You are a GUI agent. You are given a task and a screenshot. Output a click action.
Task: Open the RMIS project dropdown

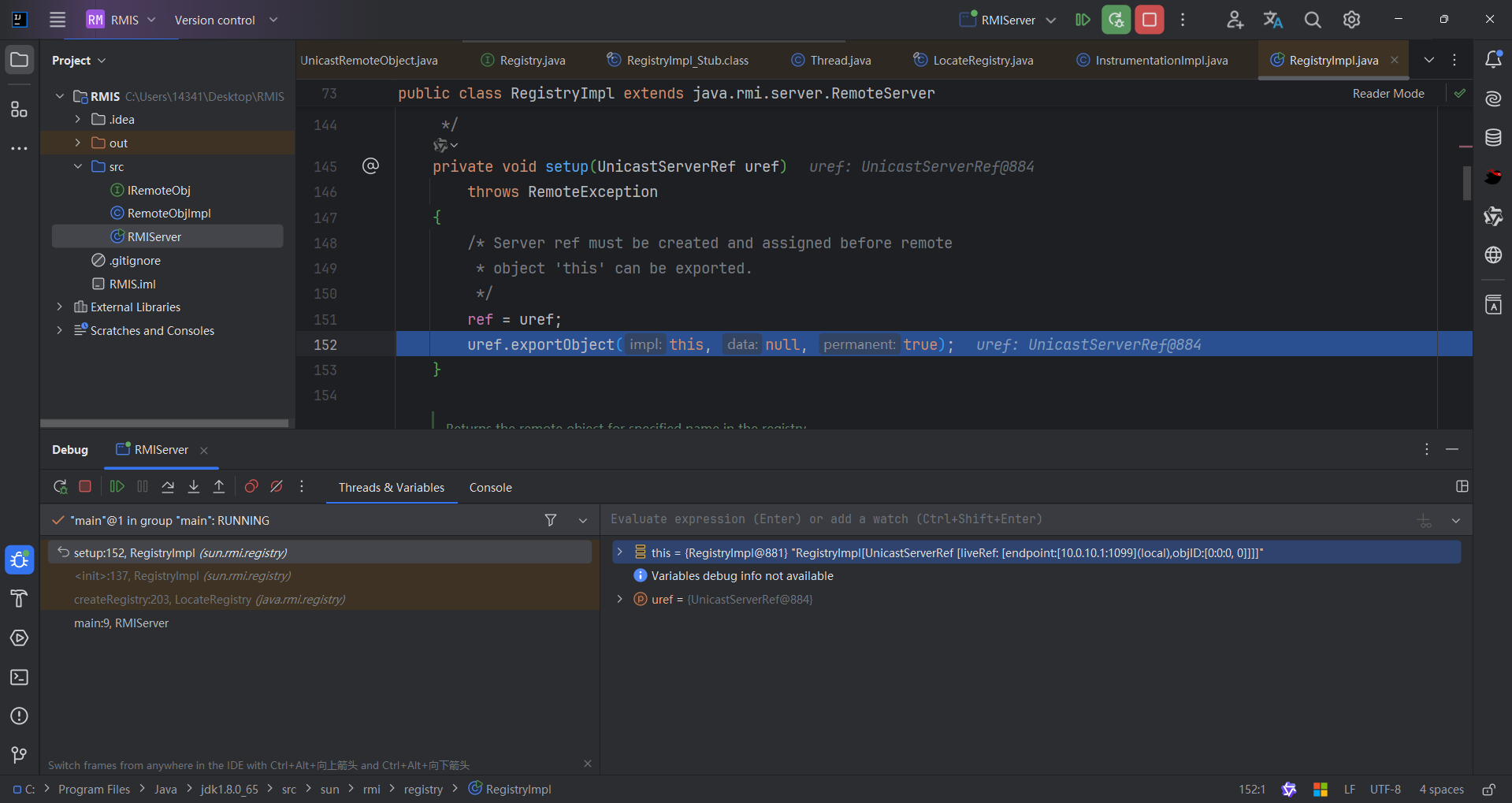click(x=121, y=20)
